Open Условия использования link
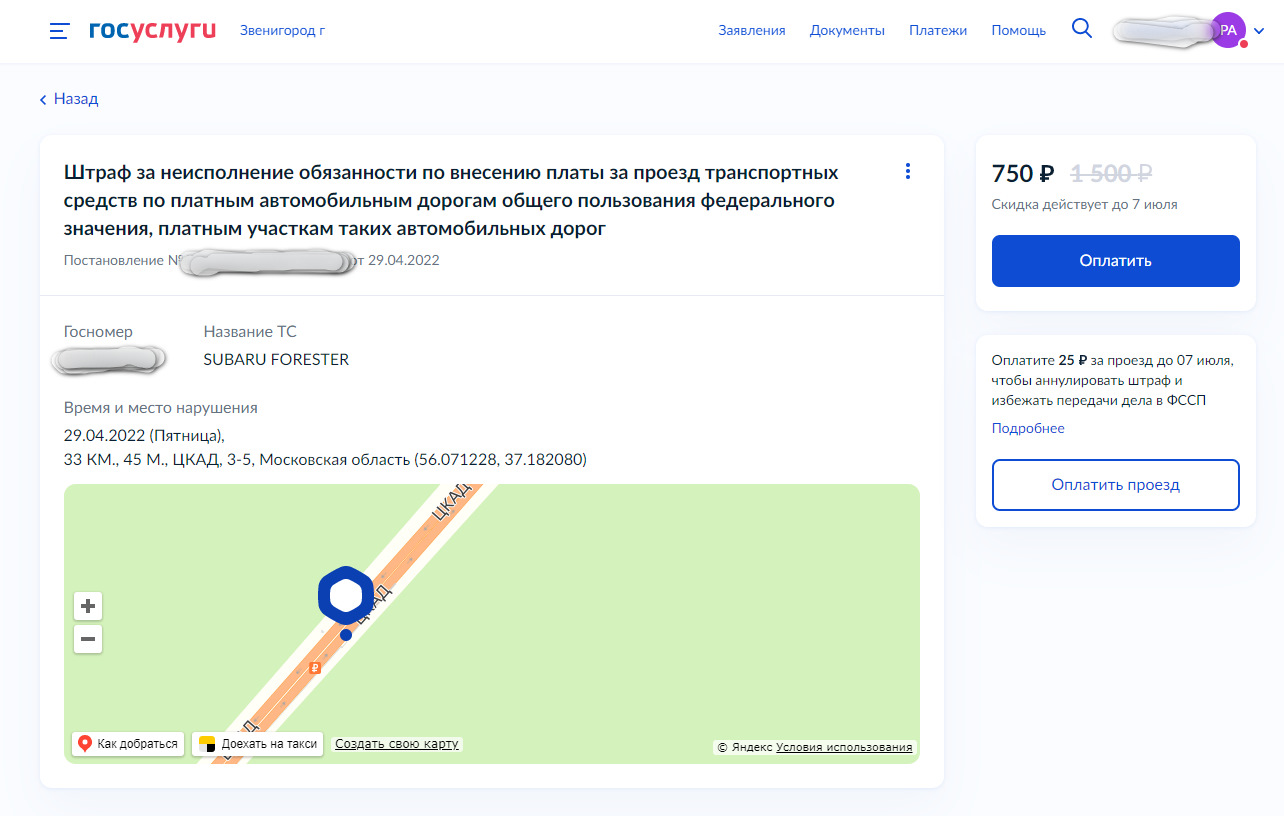This screenshot has width=1284, height=816. 844,747
